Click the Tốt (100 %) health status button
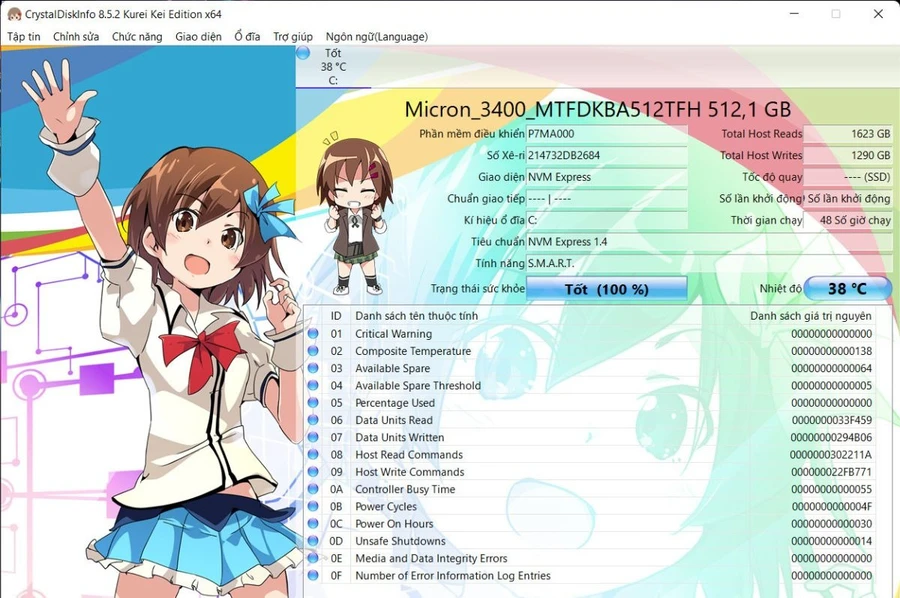Viewport: 900px width, 598px height. (x=607, y=289)
